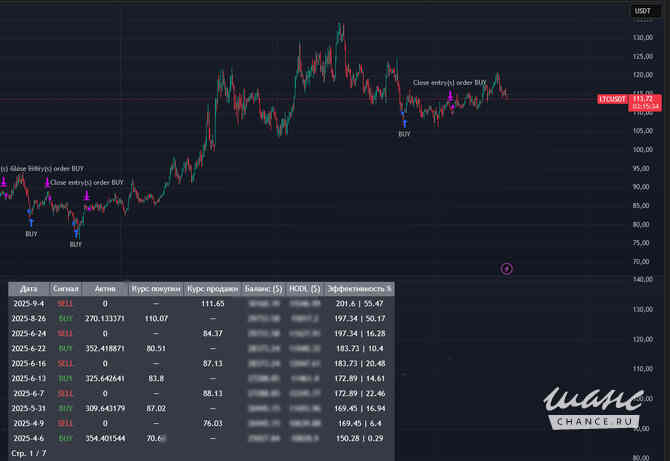Viewport: 670px width, 461px height.
Task: Click the right 'Close entry(s) order BUY' text label
Action: click(450, 82)
